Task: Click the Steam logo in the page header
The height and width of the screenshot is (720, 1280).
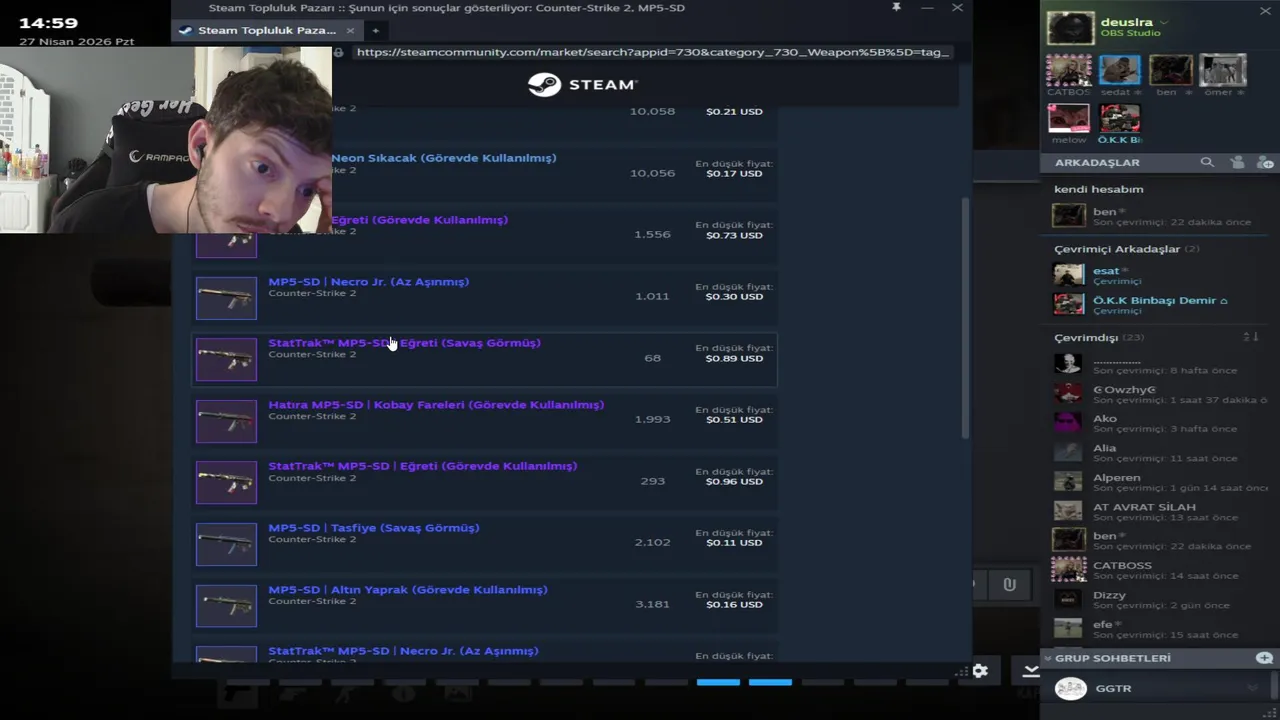Action: [x=582, y=84]
